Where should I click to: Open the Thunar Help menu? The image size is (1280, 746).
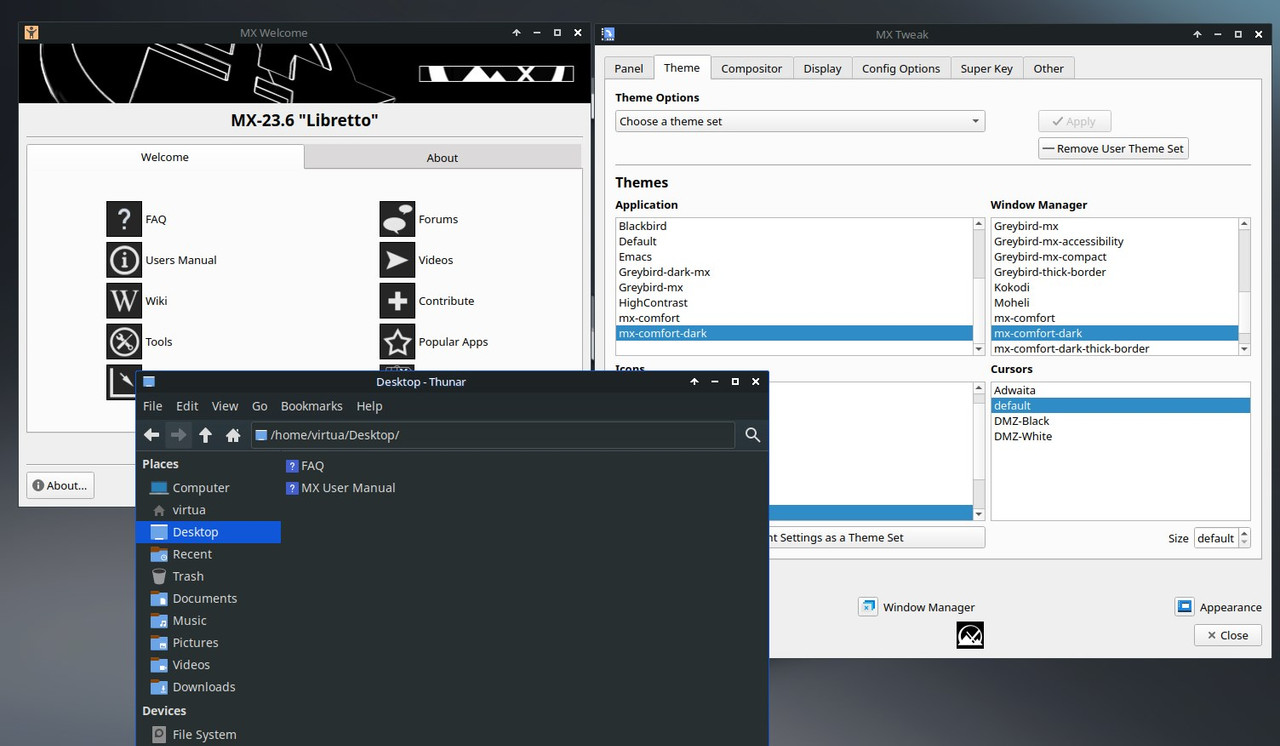[370, 406]
